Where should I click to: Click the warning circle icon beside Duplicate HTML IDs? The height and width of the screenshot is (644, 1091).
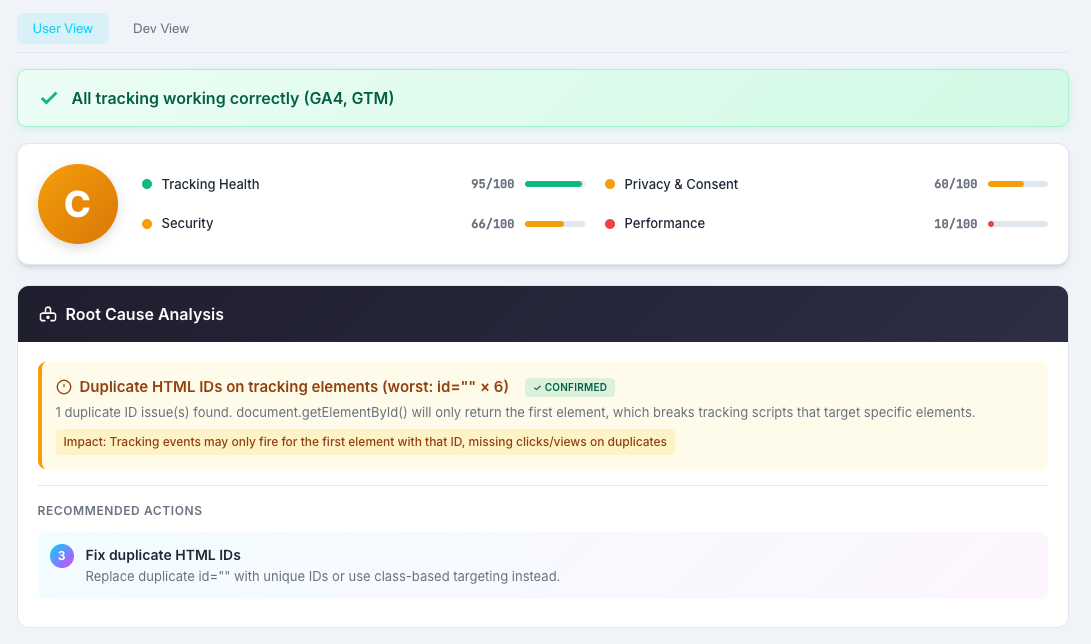point(63,387)
